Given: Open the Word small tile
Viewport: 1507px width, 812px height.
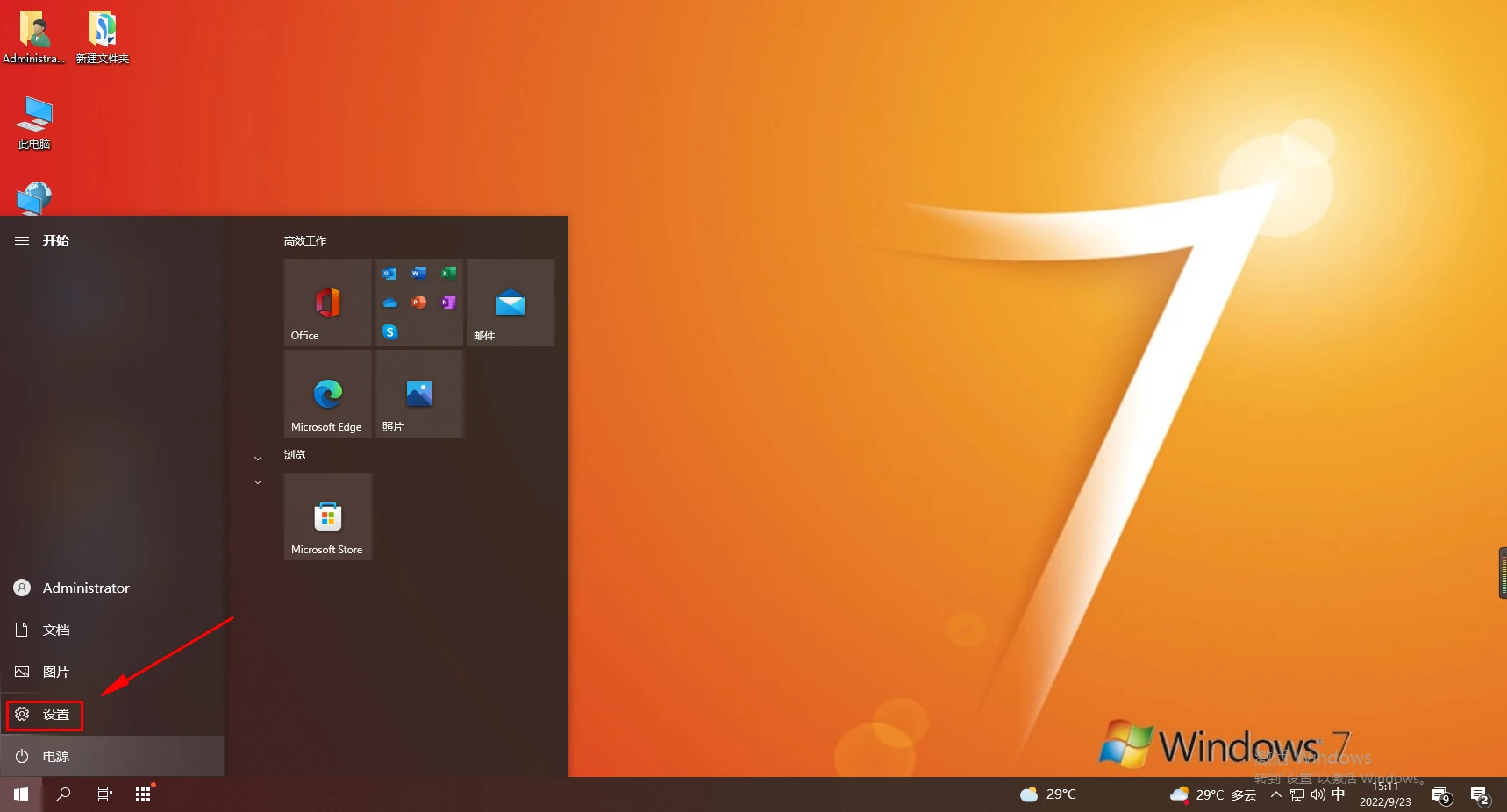Looking at the screenshot, I should point(419,274).
